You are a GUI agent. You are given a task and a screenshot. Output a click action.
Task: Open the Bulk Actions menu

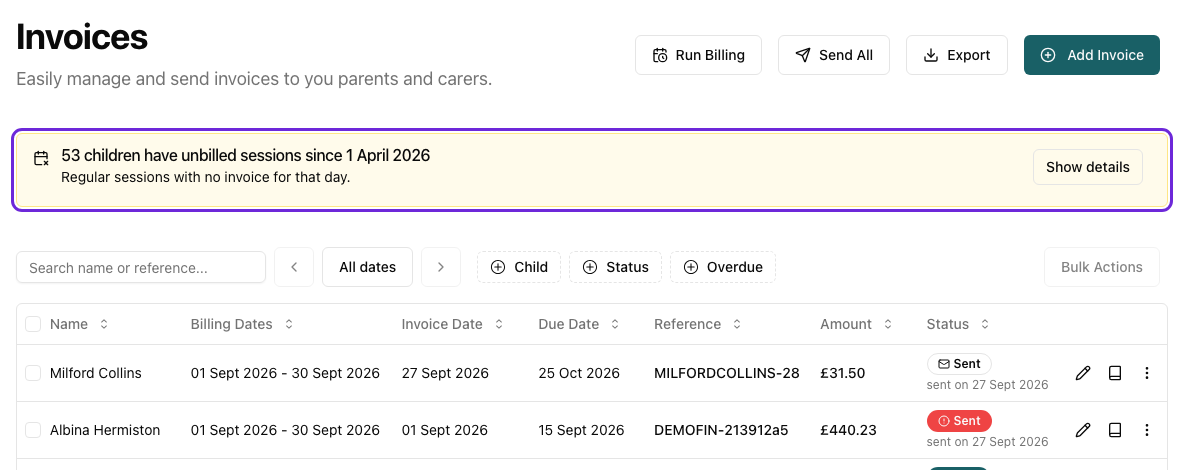pyautogui.click(x=1101, y=267)
